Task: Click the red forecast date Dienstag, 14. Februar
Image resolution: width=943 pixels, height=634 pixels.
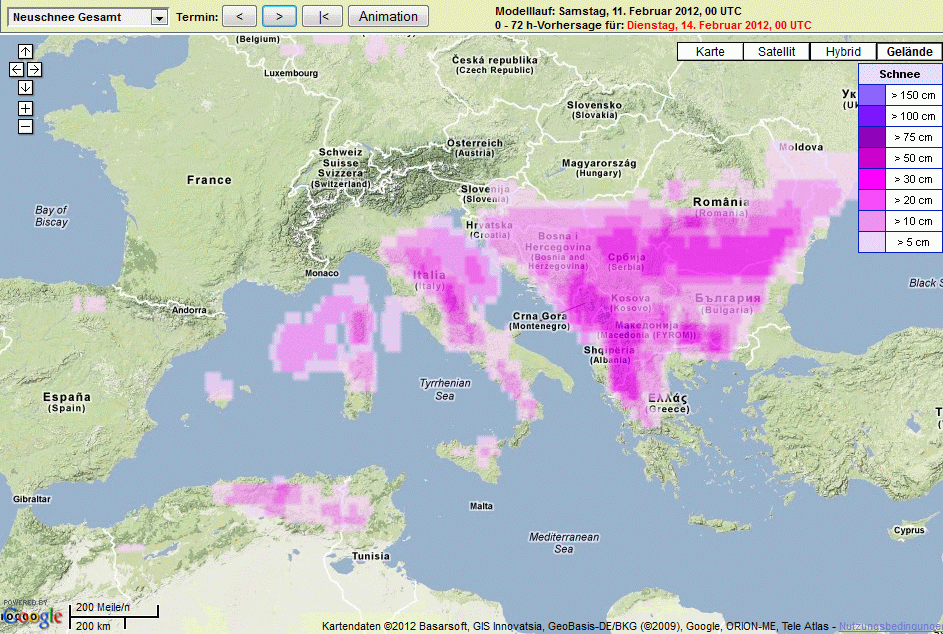Action: pyautogui.click(x=719, y=25)
